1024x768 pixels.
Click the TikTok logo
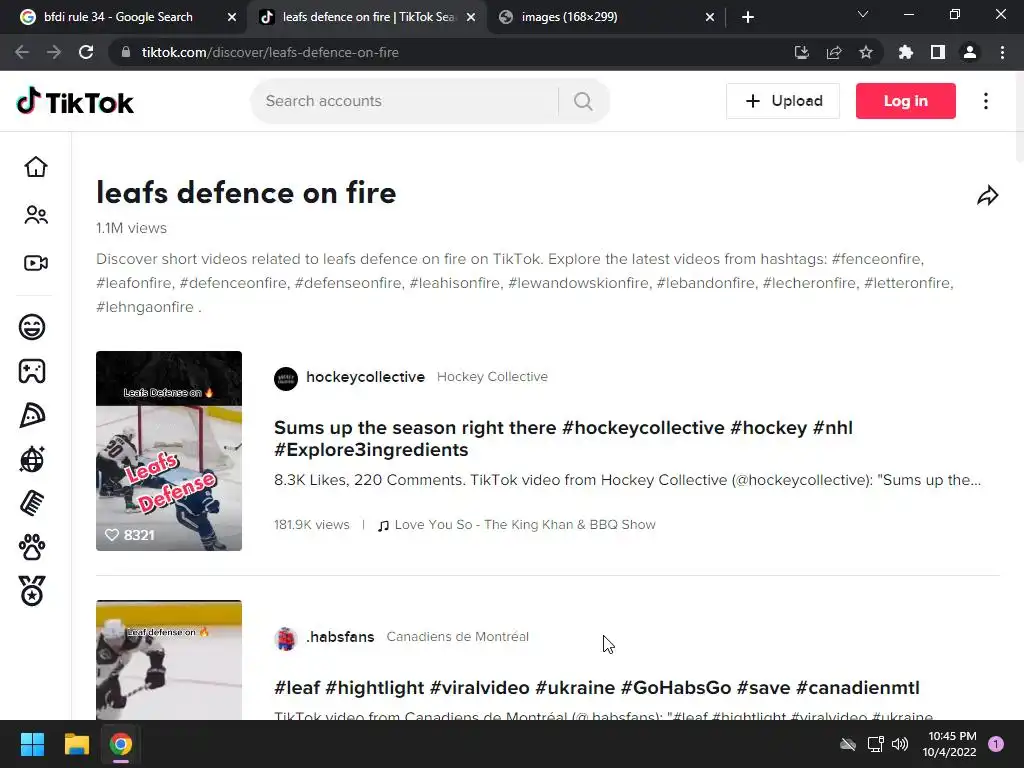pos(74,101)
